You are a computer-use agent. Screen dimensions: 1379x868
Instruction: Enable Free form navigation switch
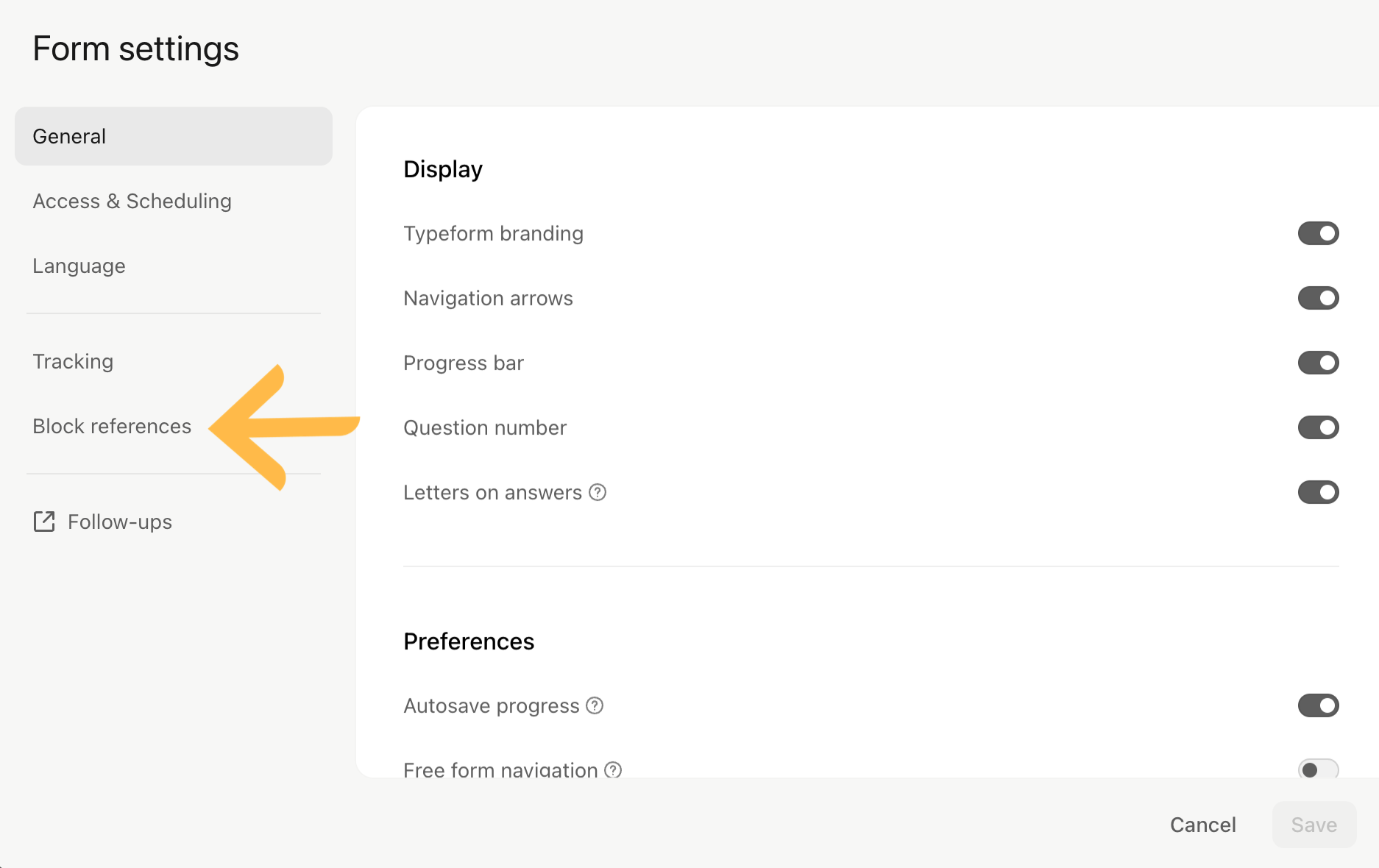(1318, 769)
